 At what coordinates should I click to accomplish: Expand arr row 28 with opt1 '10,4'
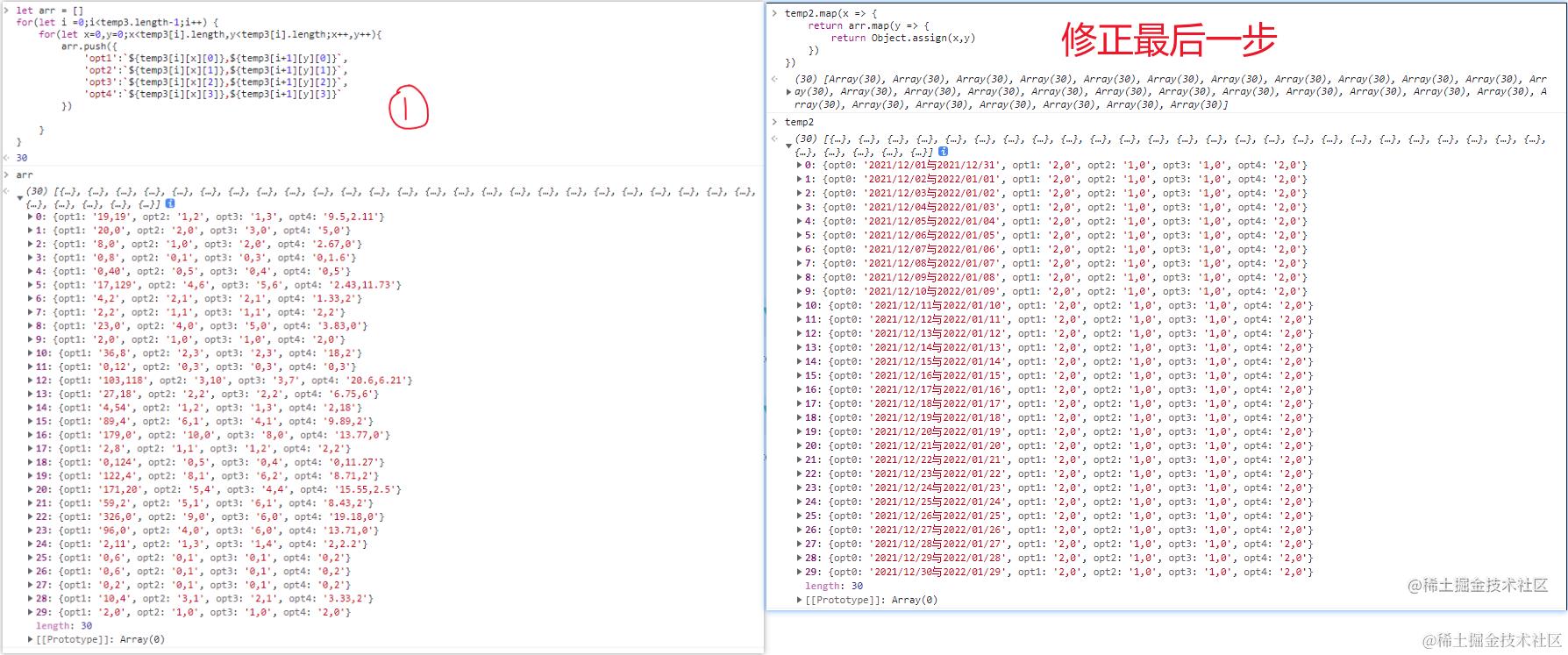[31, 598]
